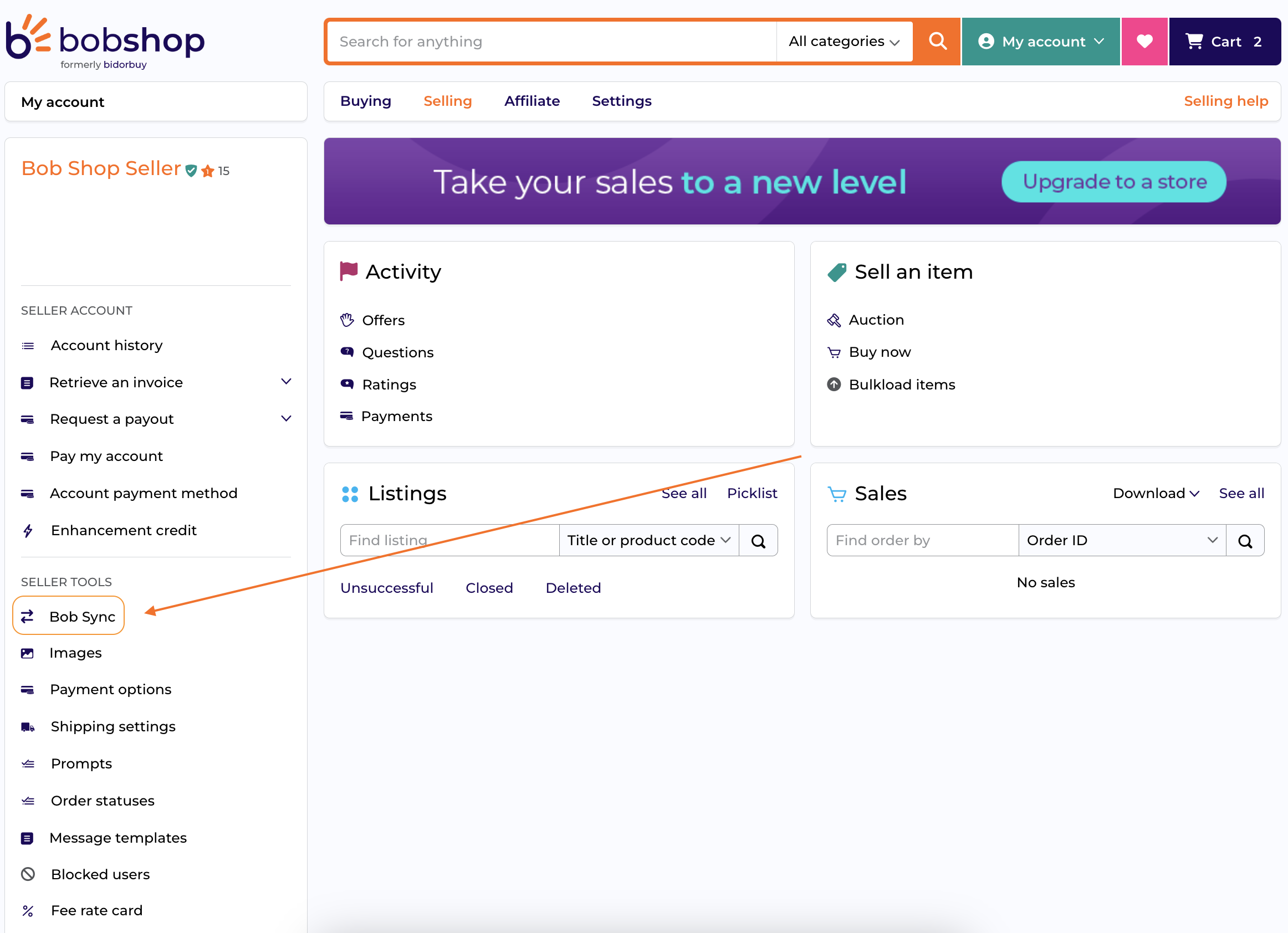Screen dimensions: 1288x933
Task: Open the Deleted listings tab
Action: coord(573,588)
